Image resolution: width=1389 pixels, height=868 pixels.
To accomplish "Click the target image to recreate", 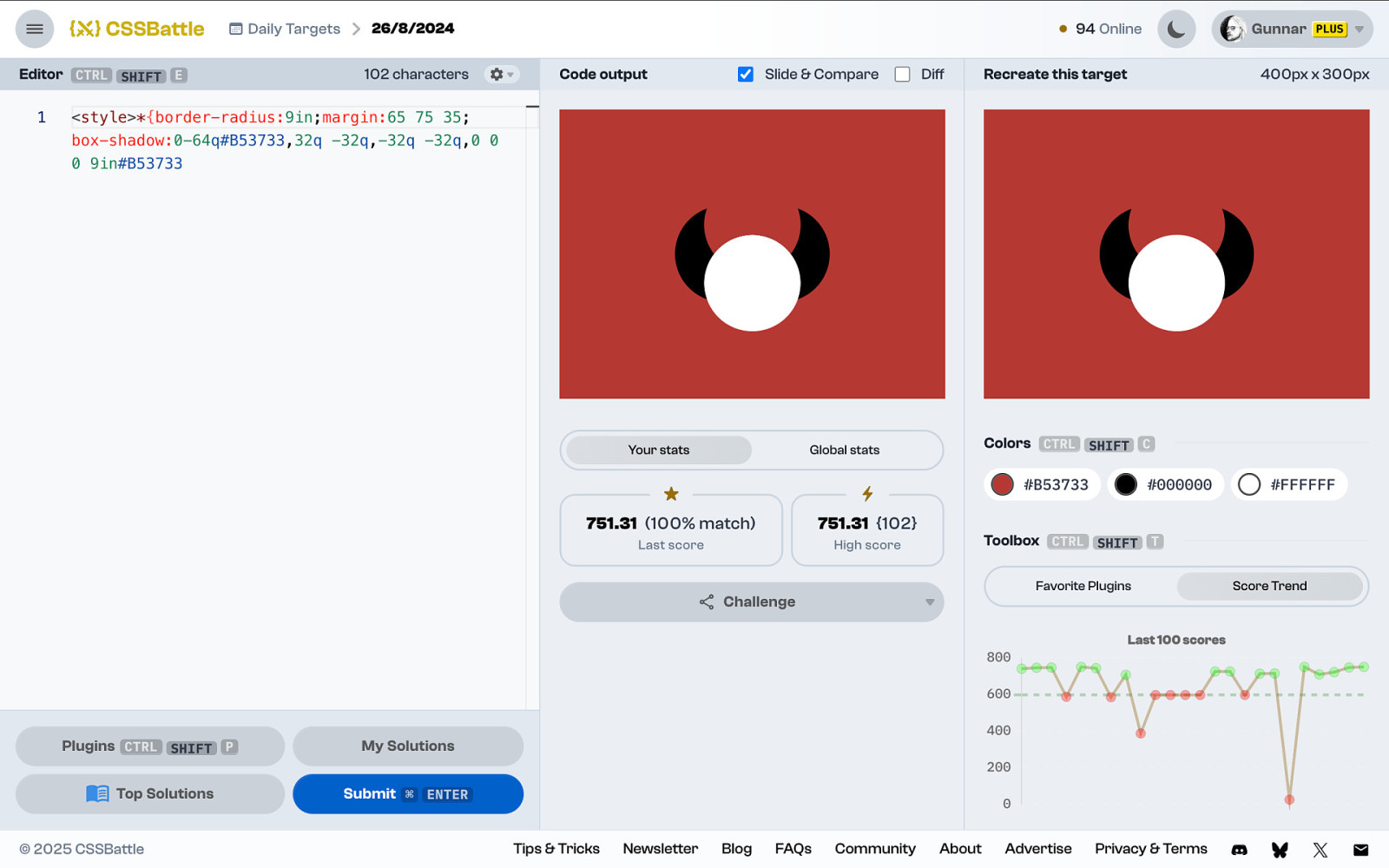I will coord(1176,254).
